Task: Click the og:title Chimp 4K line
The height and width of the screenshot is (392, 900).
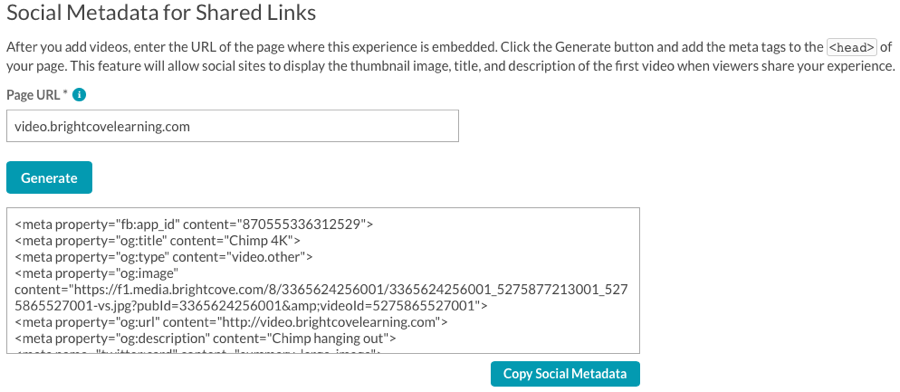Action: click(x=157, y=240)
